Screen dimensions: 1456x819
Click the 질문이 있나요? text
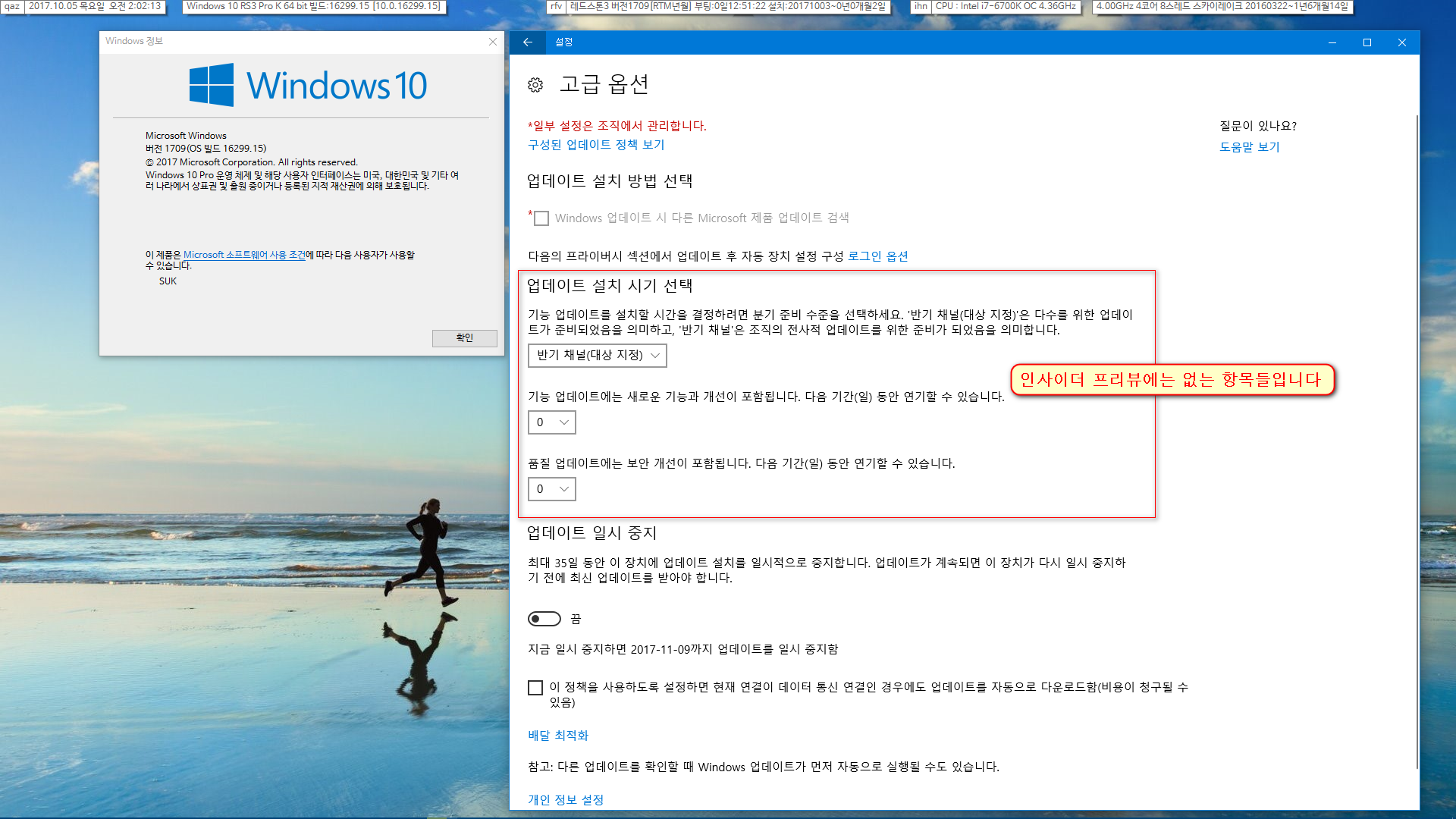(1258, 126)
